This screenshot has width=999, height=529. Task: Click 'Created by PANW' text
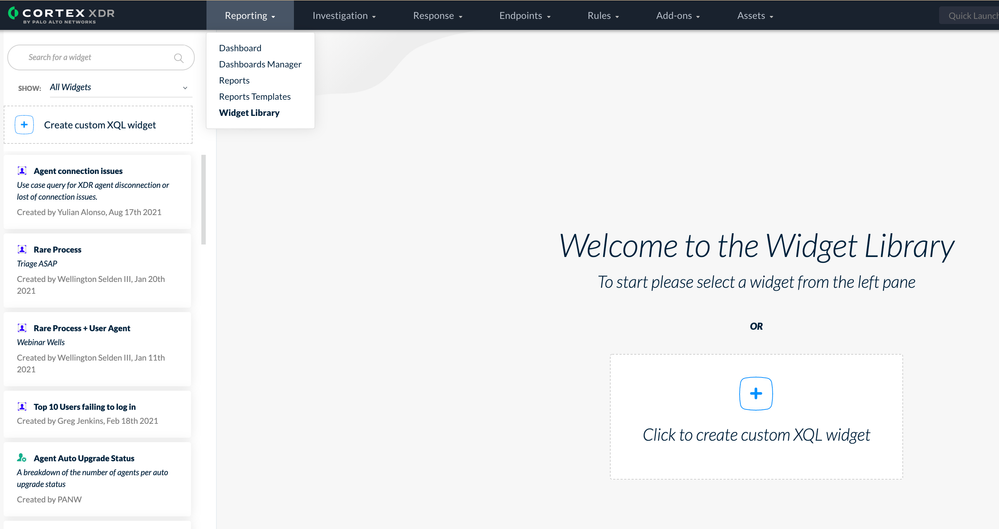pyautogui.click(x=49, y=500)
